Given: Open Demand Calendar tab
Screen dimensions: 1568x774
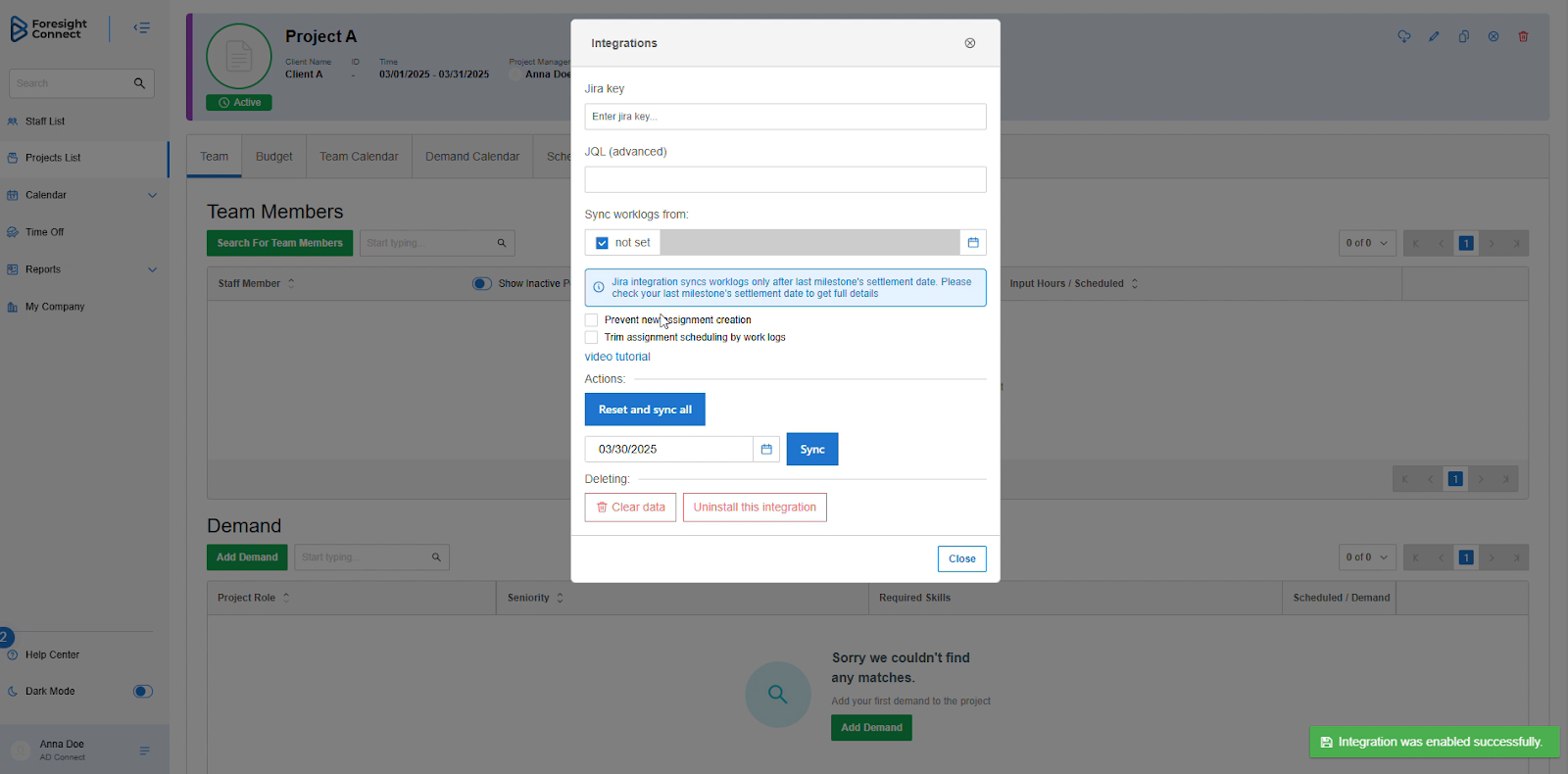Looking at the screenshot, I should coord(472,157).
